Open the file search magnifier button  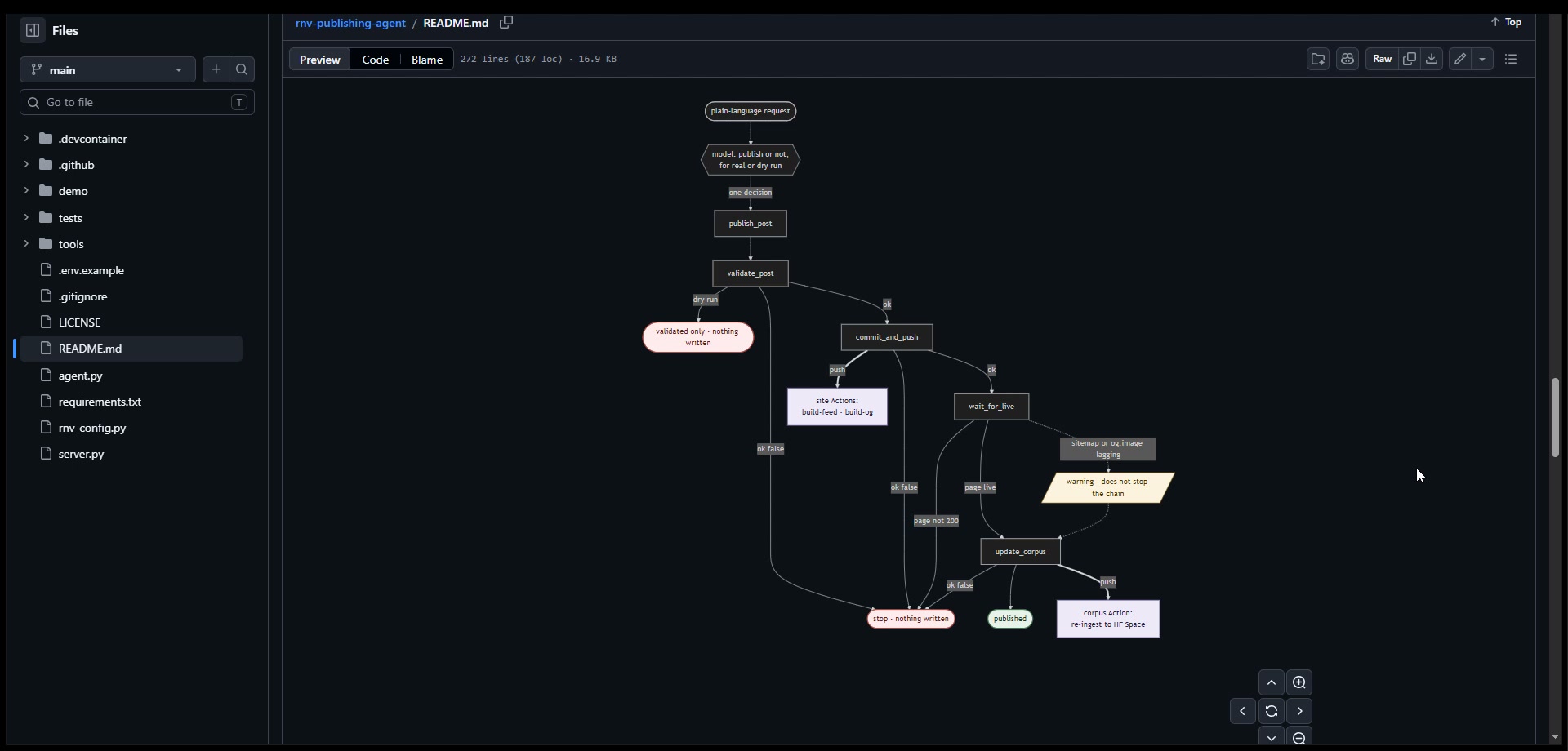(x=242, y=69)
